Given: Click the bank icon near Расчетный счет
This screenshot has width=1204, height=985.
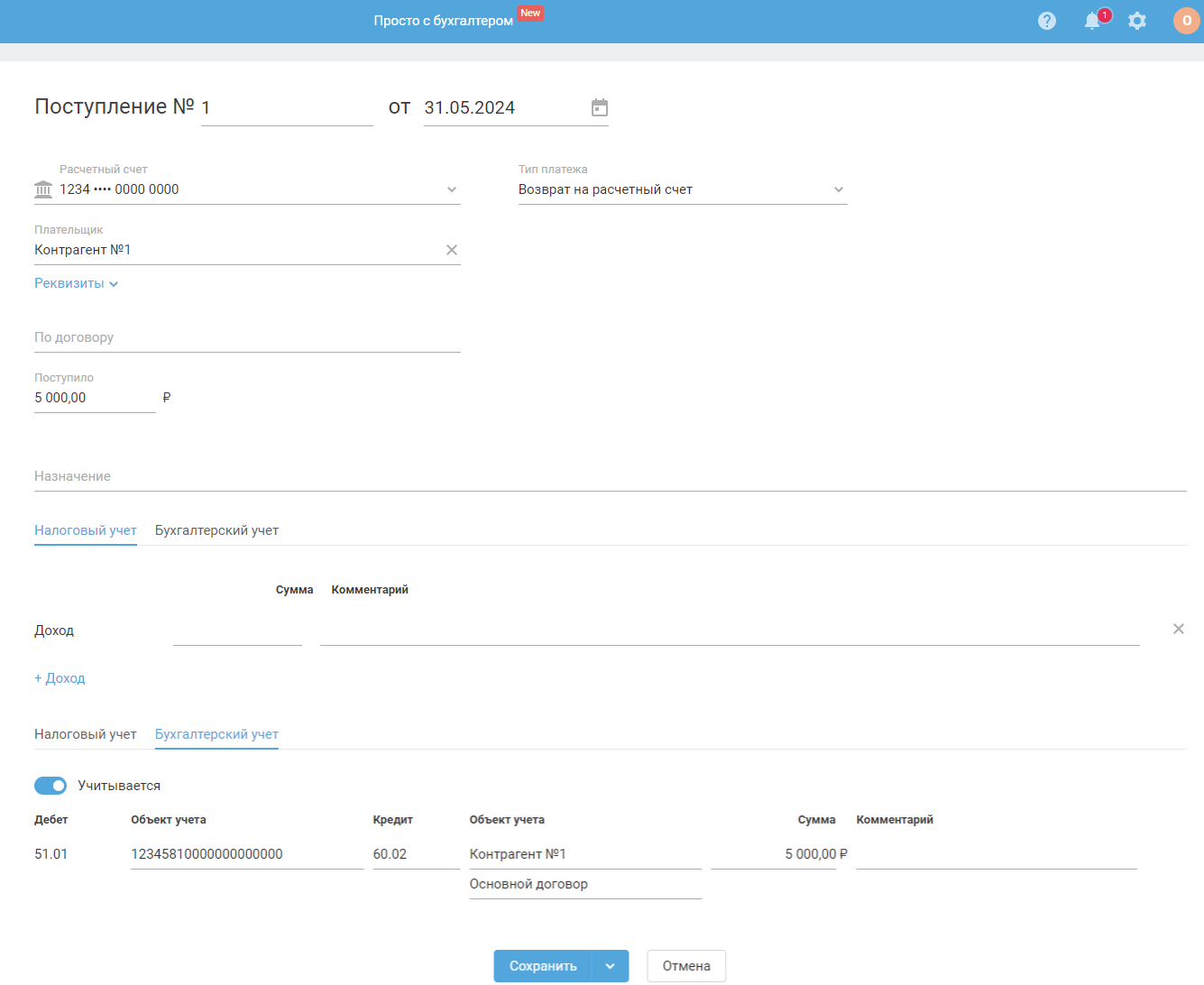Looking at the screenshot, I should click(43, 189).
